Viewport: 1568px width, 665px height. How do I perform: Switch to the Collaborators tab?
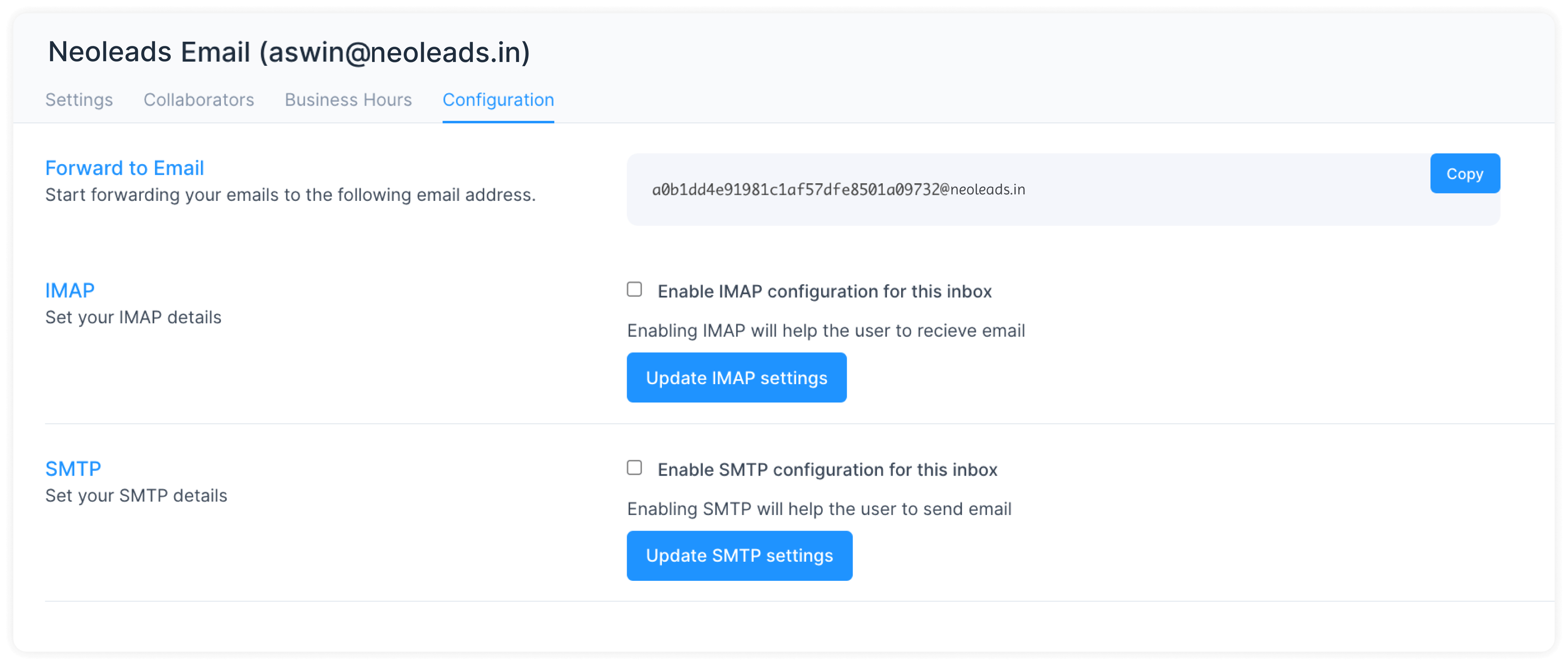(x=198, y=100)
